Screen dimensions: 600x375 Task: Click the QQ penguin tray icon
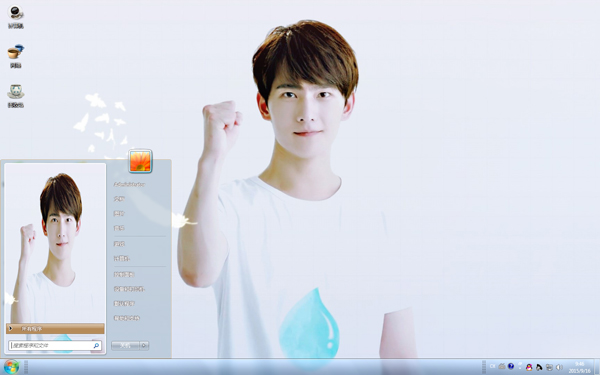point(529,367)
